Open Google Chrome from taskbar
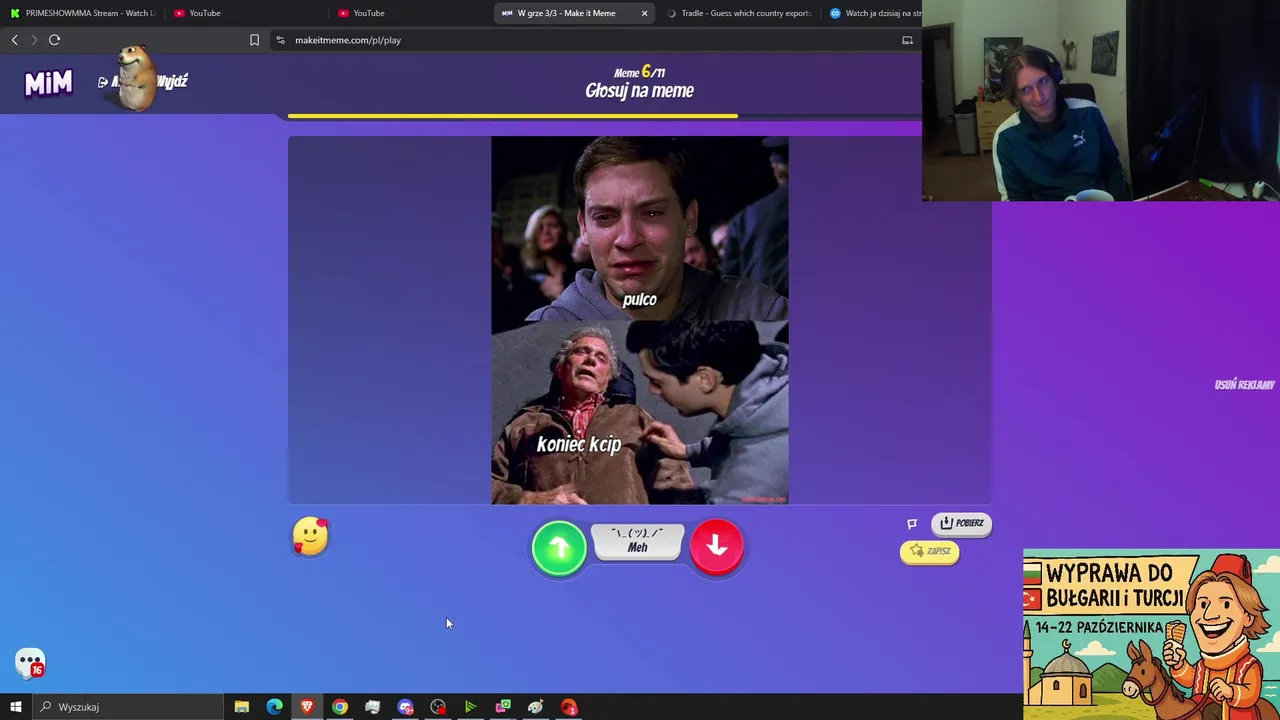1280x720 pixels. click(x=340, y=707)
